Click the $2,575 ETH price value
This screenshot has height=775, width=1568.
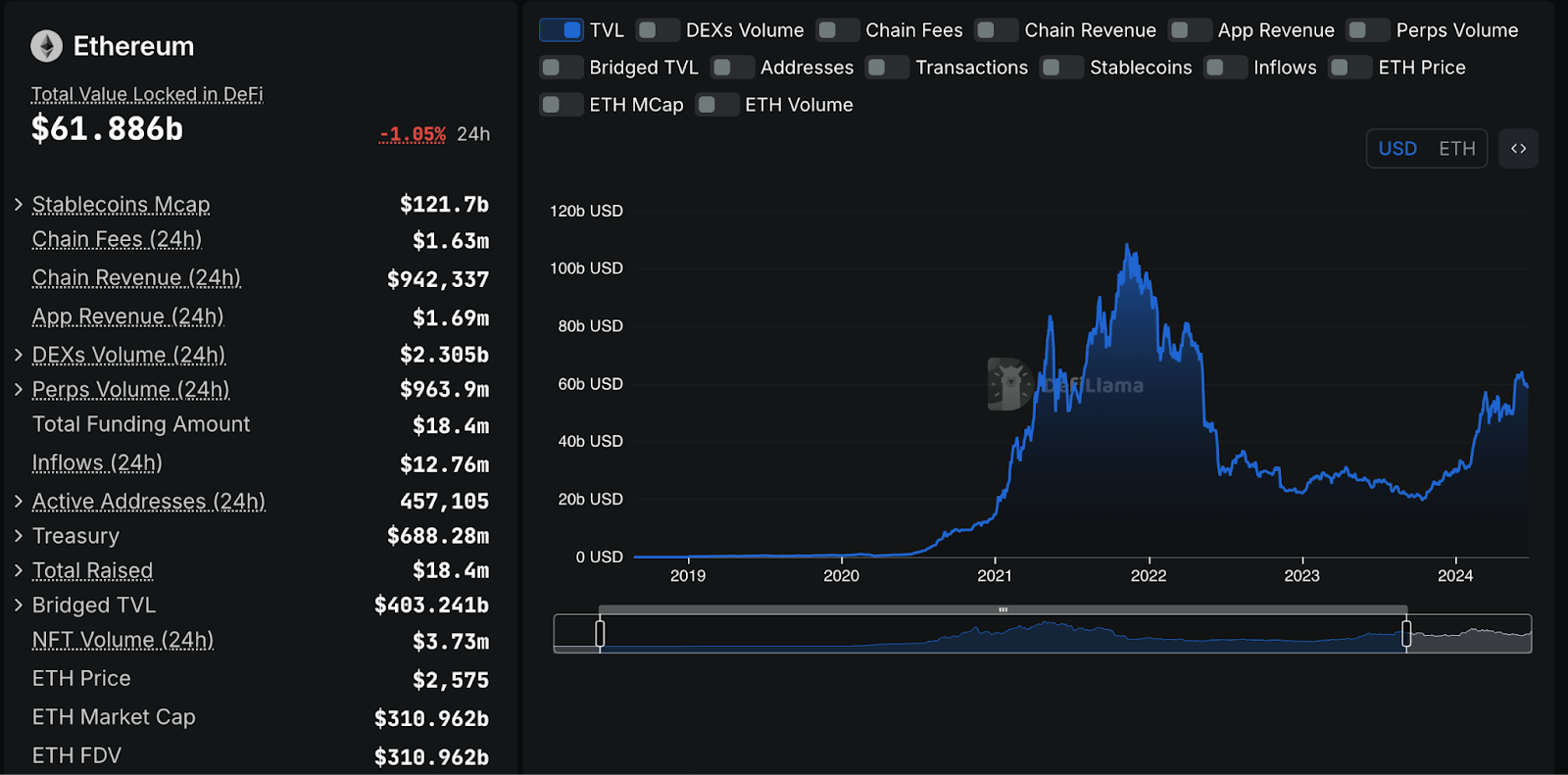(x=451, y=680)
